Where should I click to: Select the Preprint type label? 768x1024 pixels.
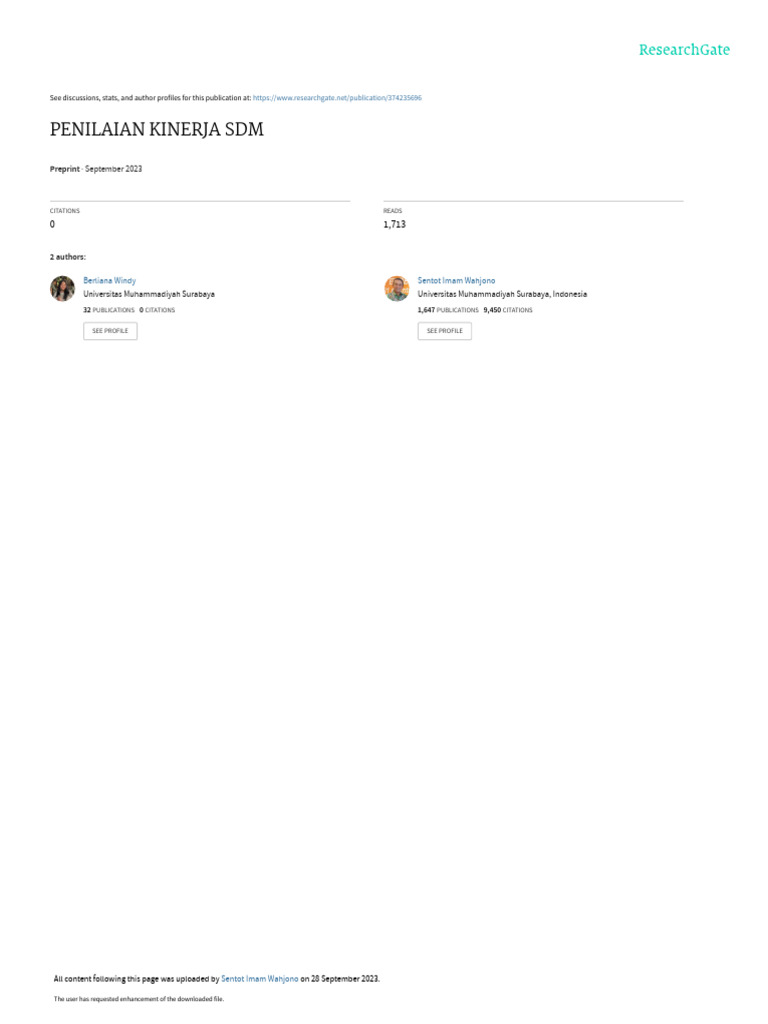(x=65, y=169)
